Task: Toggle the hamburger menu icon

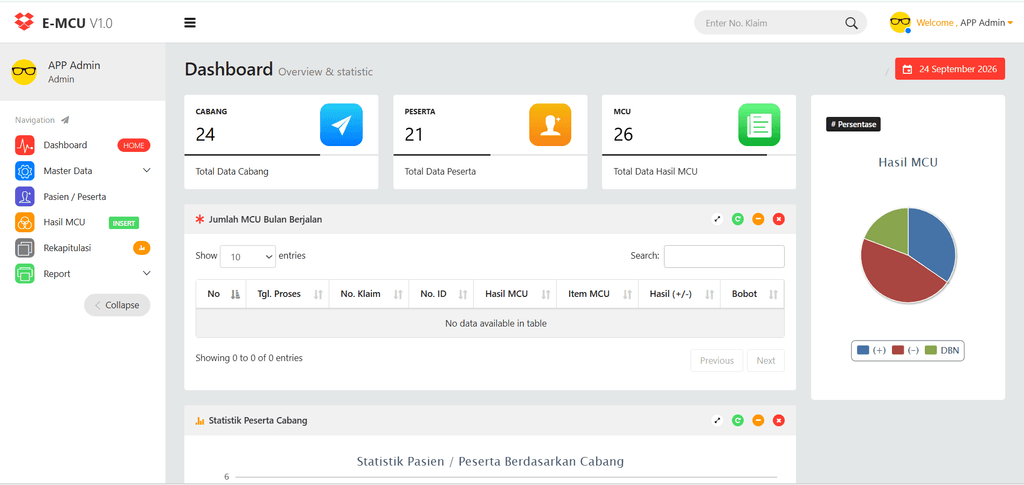Action: tap(190, 23)
